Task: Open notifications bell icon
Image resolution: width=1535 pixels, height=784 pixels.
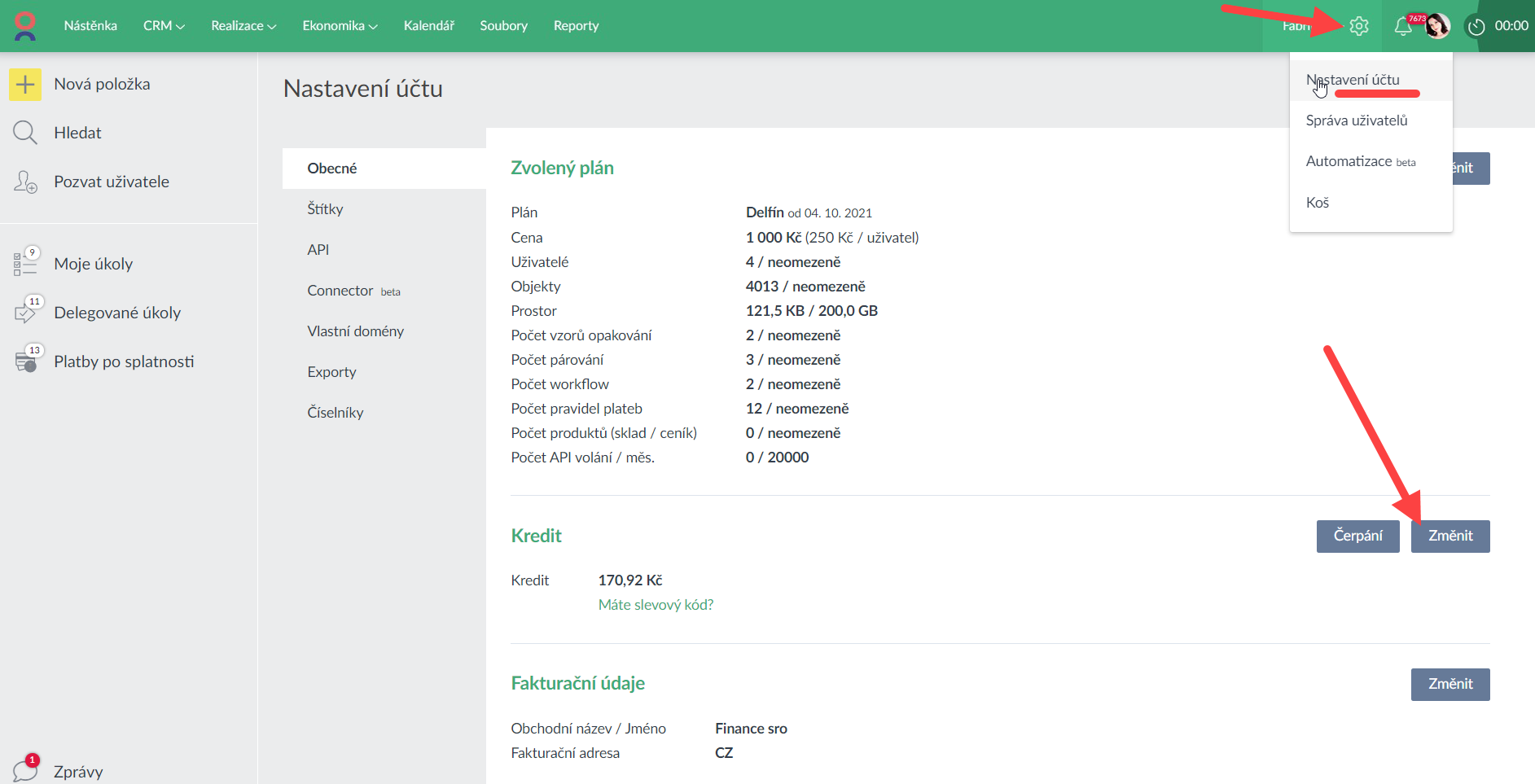Action: tap(1402, 26)
